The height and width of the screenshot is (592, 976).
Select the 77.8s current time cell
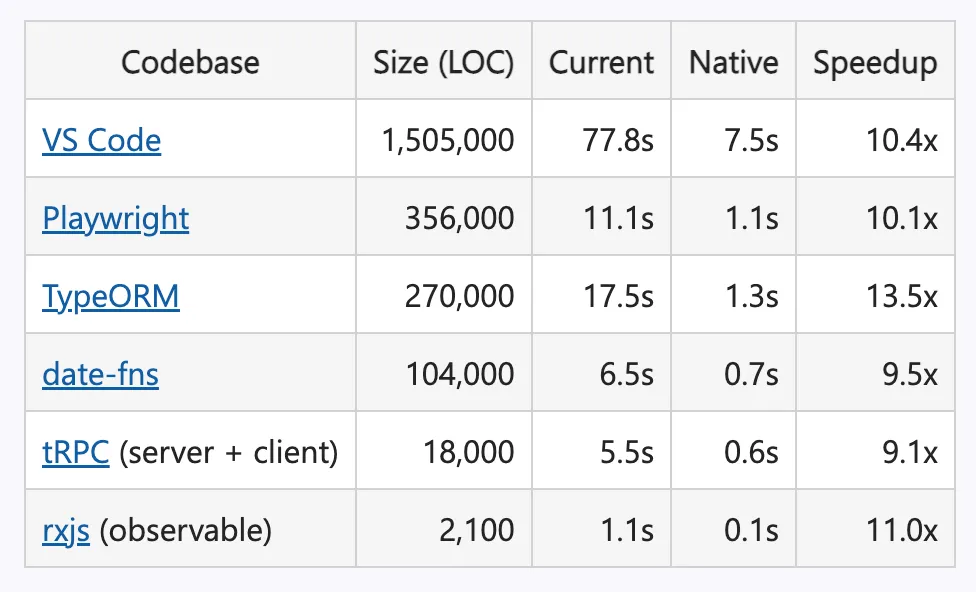coord(601,139)
